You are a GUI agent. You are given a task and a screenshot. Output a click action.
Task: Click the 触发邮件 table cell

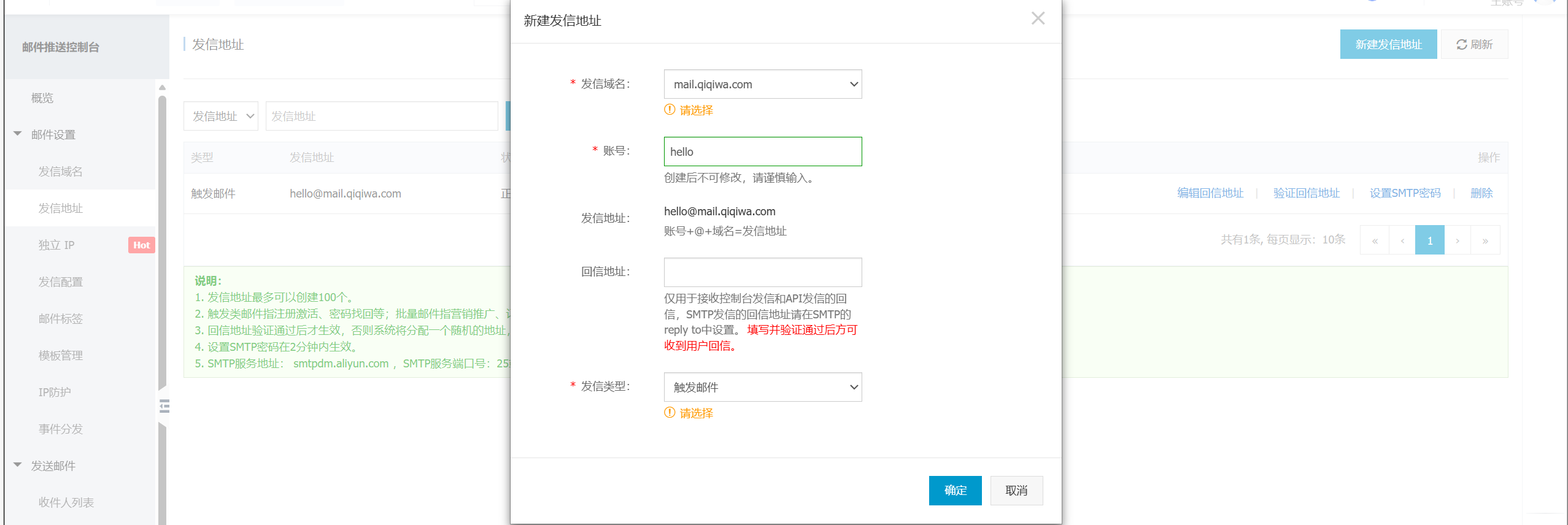tap(213, 194)
